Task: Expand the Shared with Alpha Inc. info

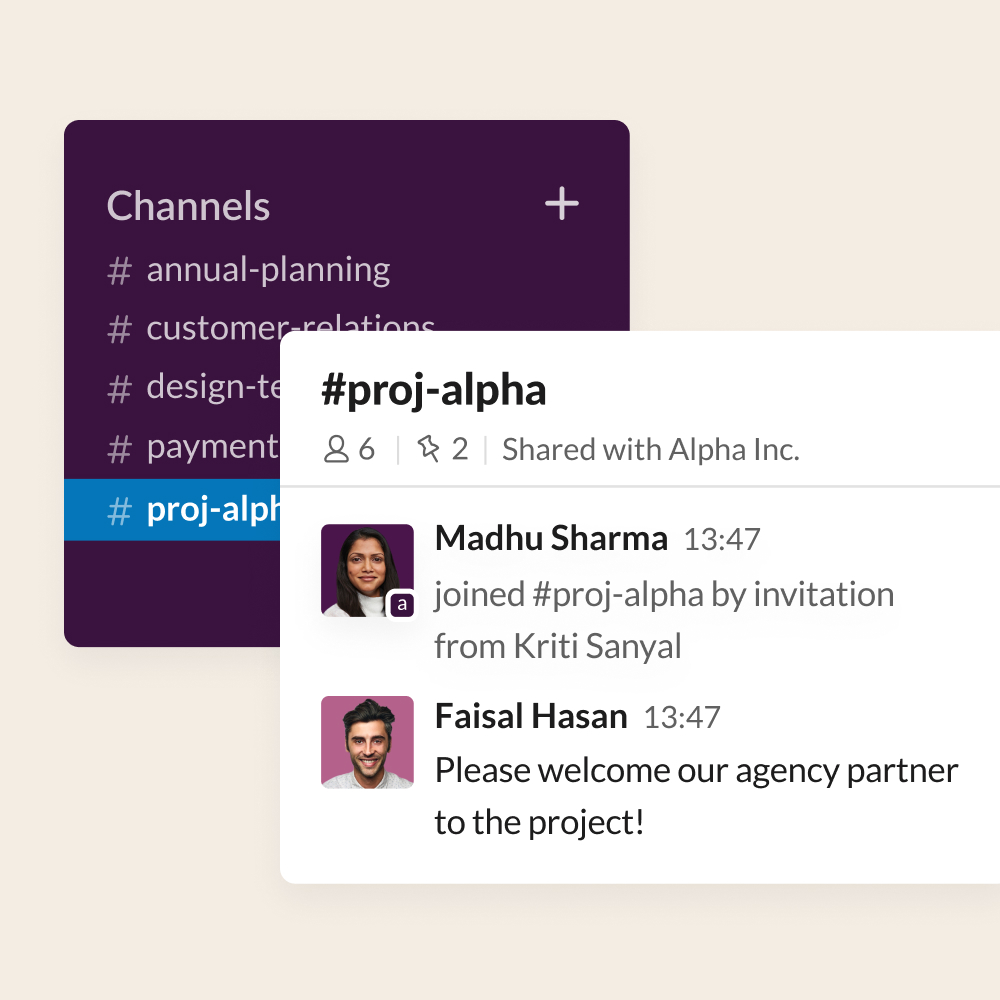Action: (650, 449)
